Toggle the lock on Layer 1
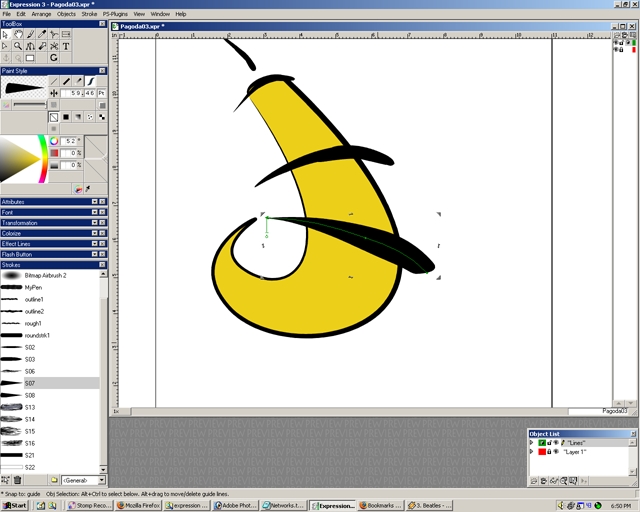The image size is (640, 512). click(549, 452)
